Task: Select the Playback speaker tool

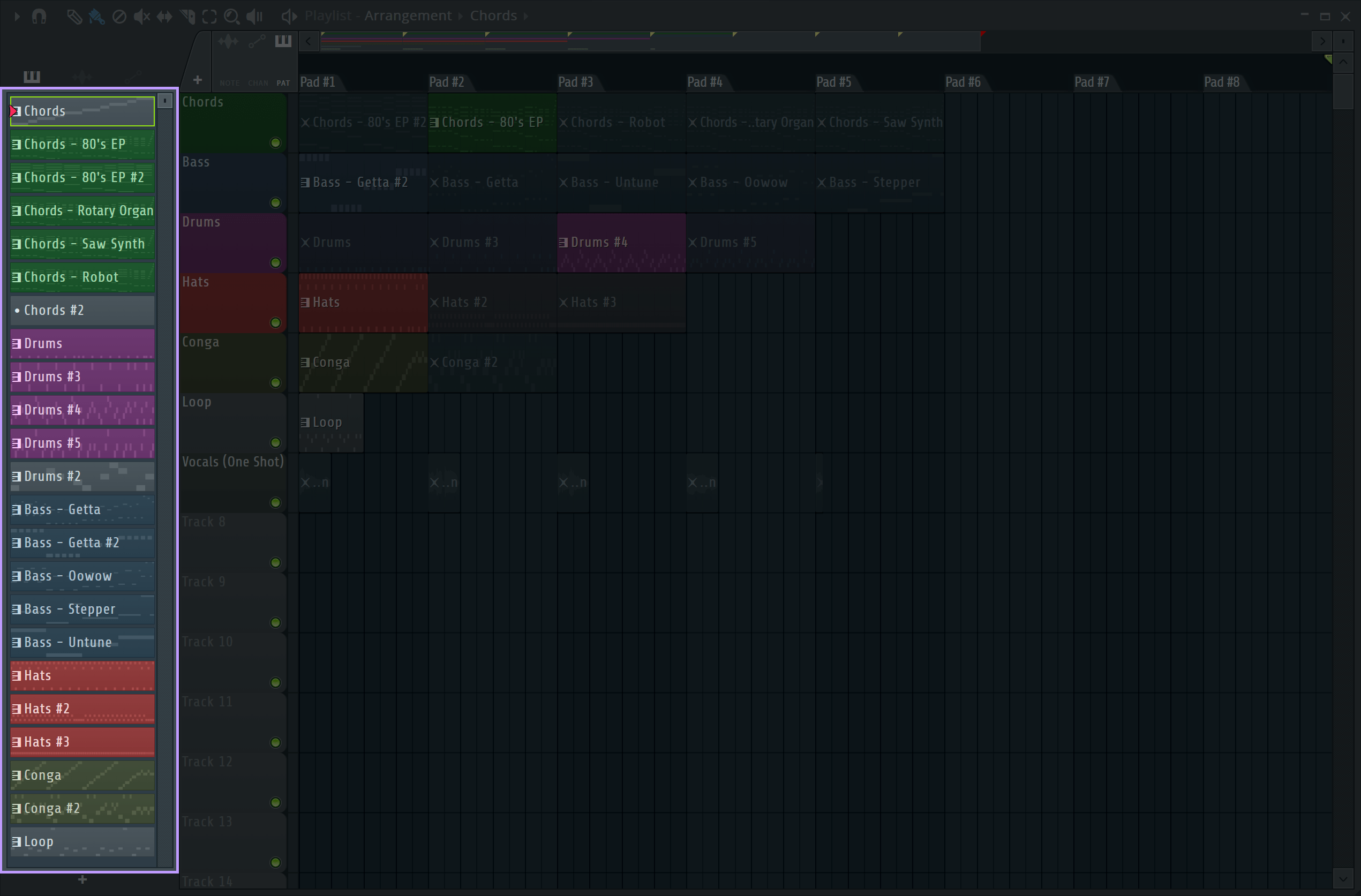Action: (254, 17)
